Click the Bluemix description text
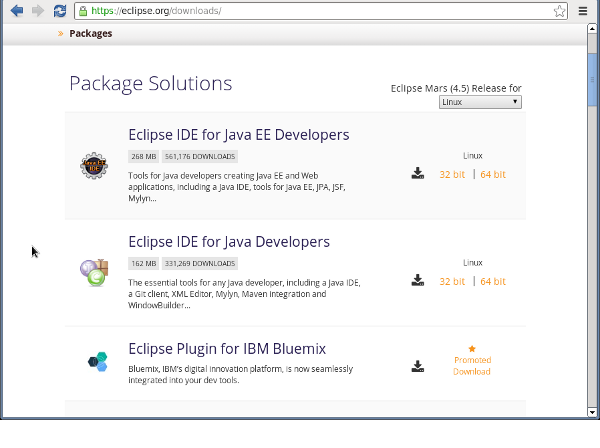Image resolution: width=600 pixels, height=448 pixels. 241,374
